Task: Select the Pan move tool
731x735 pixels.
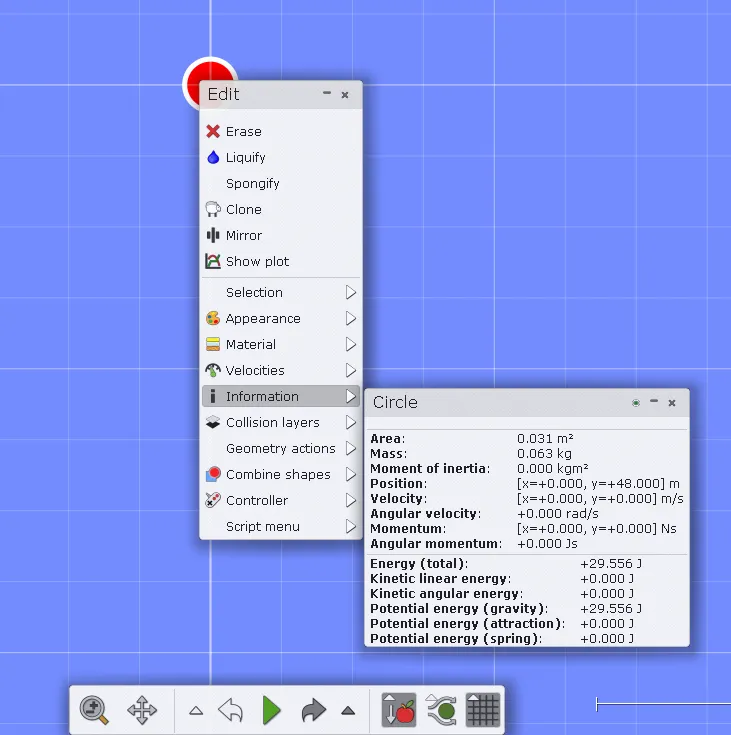Action: click(142, 710)
